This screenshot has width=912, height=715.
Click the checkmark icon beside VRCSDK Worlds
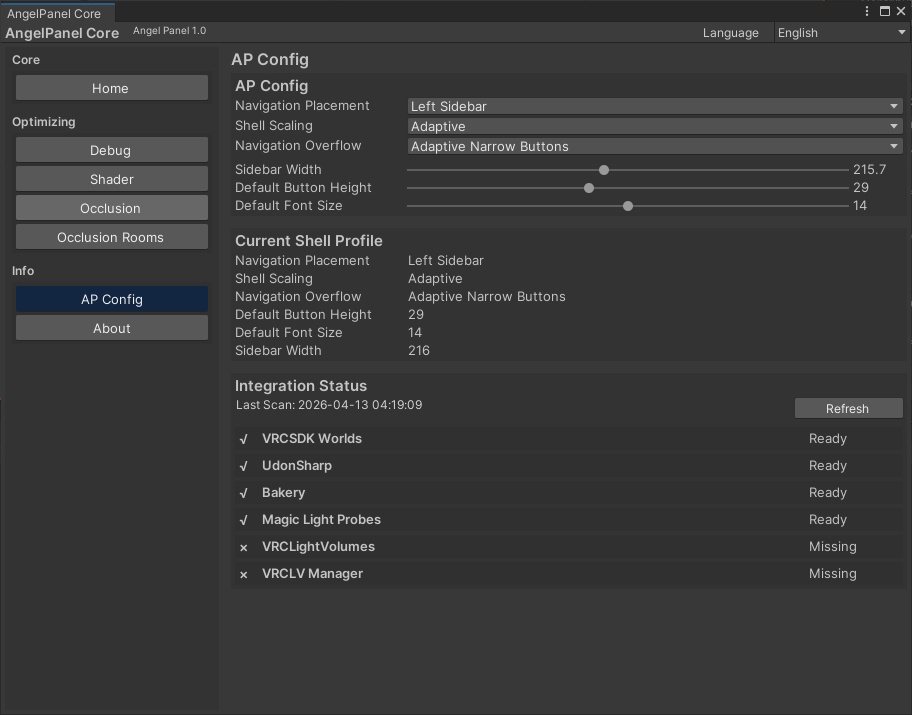point(243,438)
